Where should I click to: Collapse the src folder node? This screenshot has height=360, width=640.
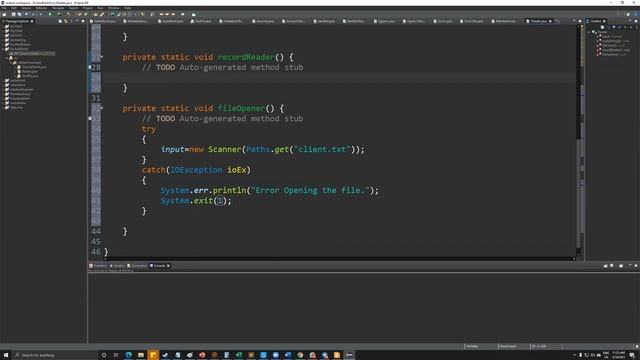pos(7,58)
